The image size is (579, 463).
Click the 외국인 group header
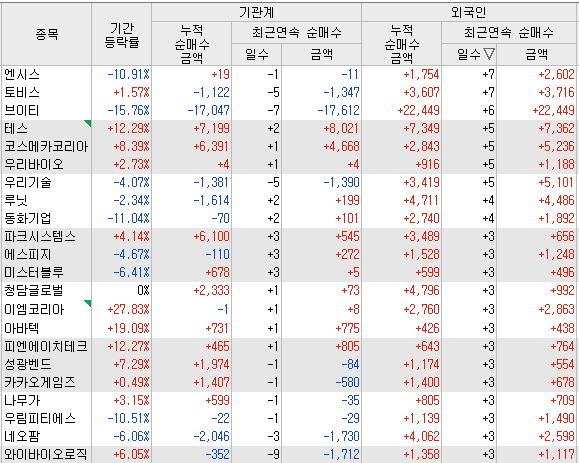pos(469,12)
